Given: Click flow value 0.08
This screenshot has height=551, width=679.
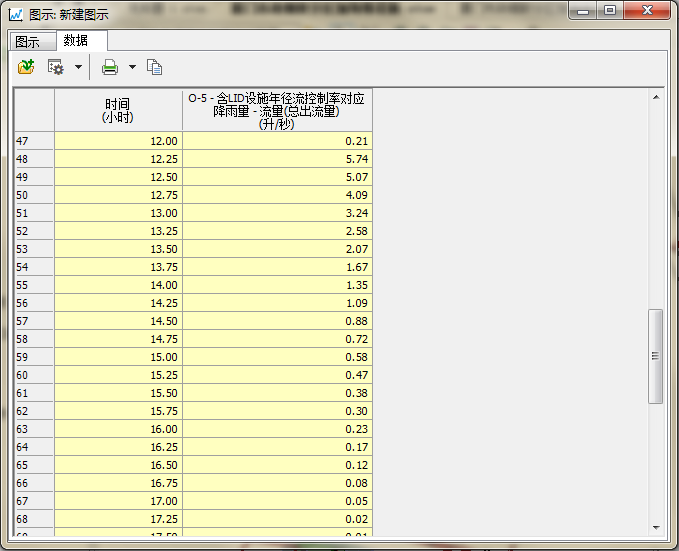Looking at the screenshot, I should (277, 483).
